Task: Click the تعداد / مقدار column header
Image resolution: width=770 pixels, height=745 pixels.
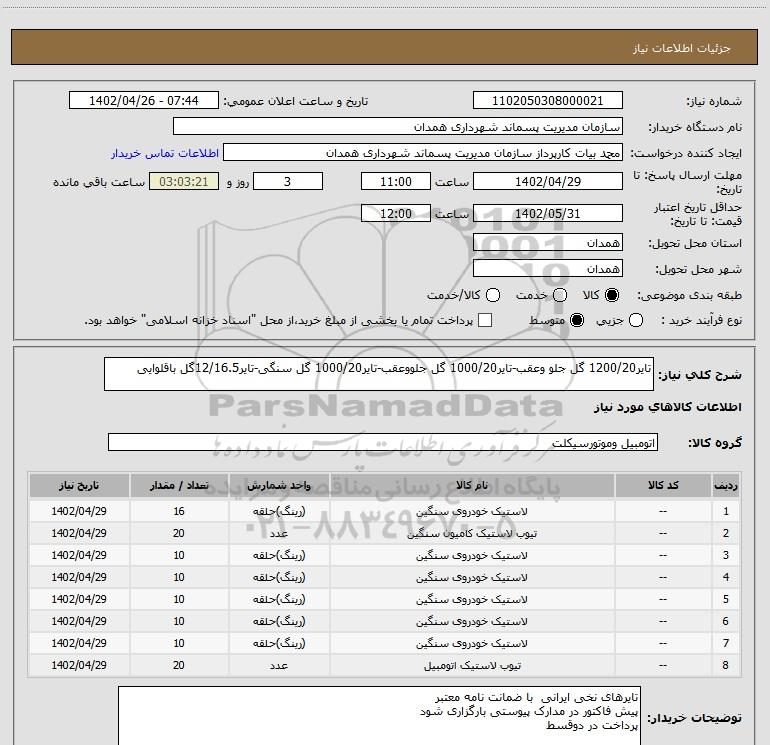Action: (179, 485)
